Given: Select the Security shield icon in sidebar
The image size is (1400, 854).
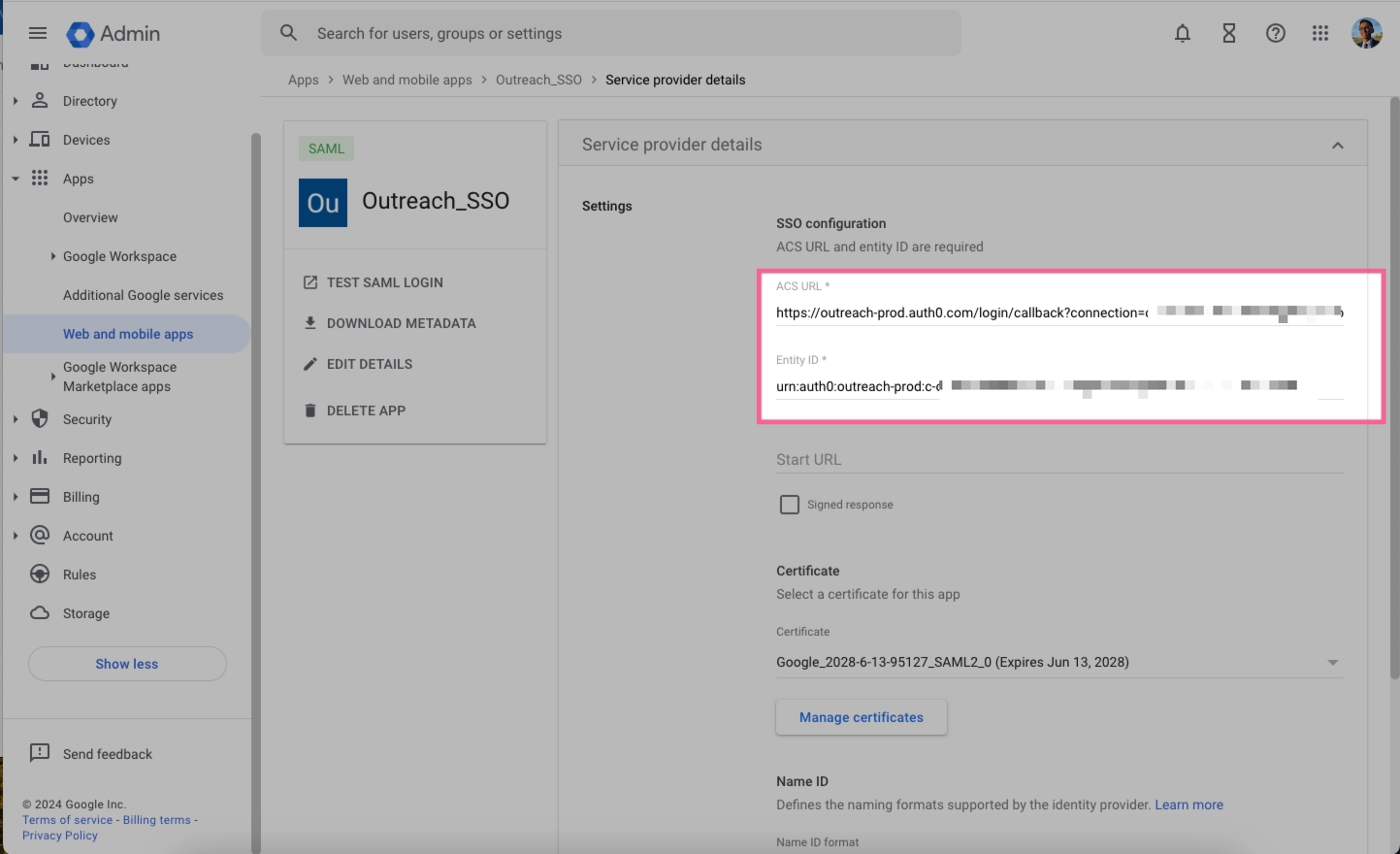Looking at the screenshot, I should pos(39,418).
